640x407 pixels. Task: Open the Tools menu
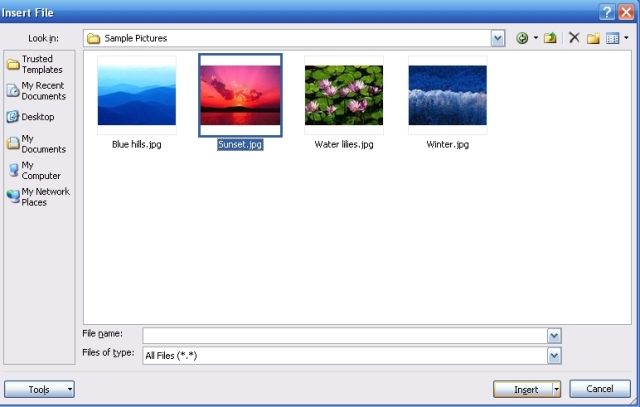pos(39,389)
